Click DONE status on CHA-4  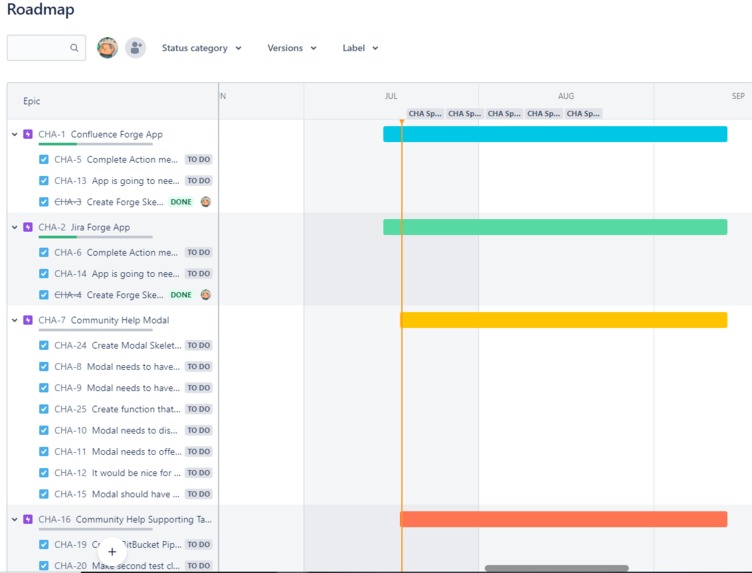[181, 294]
